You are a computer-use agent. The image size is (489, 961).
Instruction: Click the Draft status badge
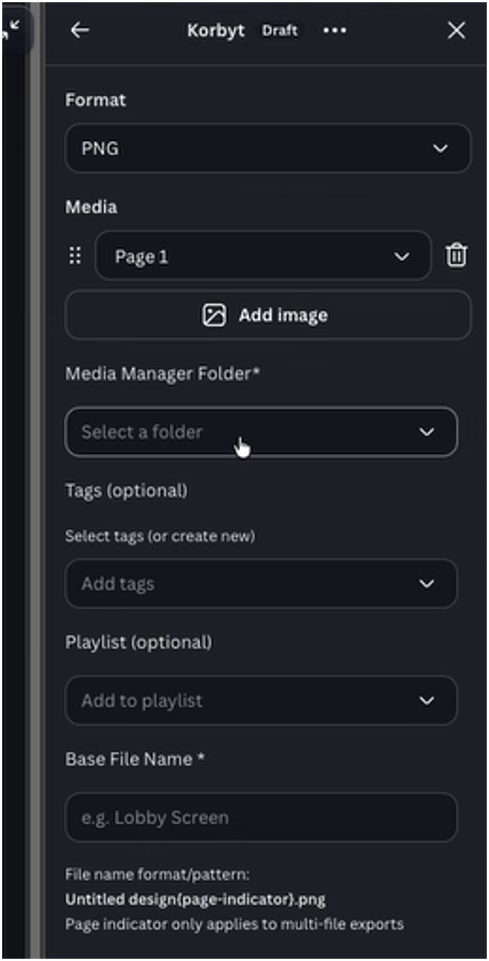pyautogui.click(x=280, y=30)
